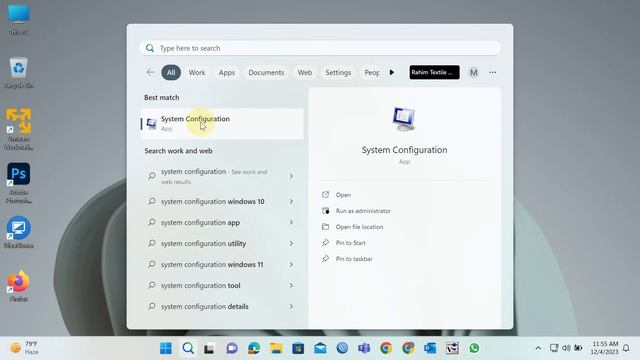640x360 pixels.
Task: Select the All filter tab
Action: [171, 72]
